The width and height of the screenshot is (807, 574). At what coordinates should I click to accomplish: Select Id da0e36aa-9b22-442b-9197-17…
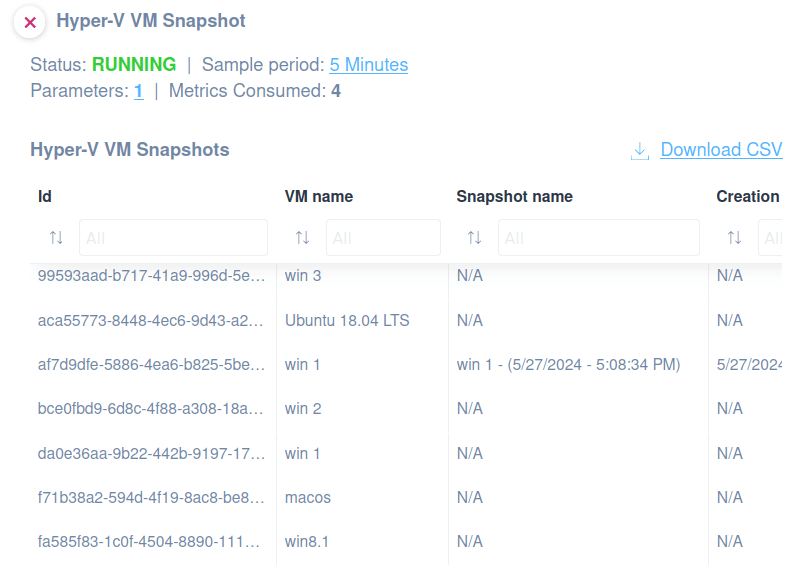pos(151,454)
